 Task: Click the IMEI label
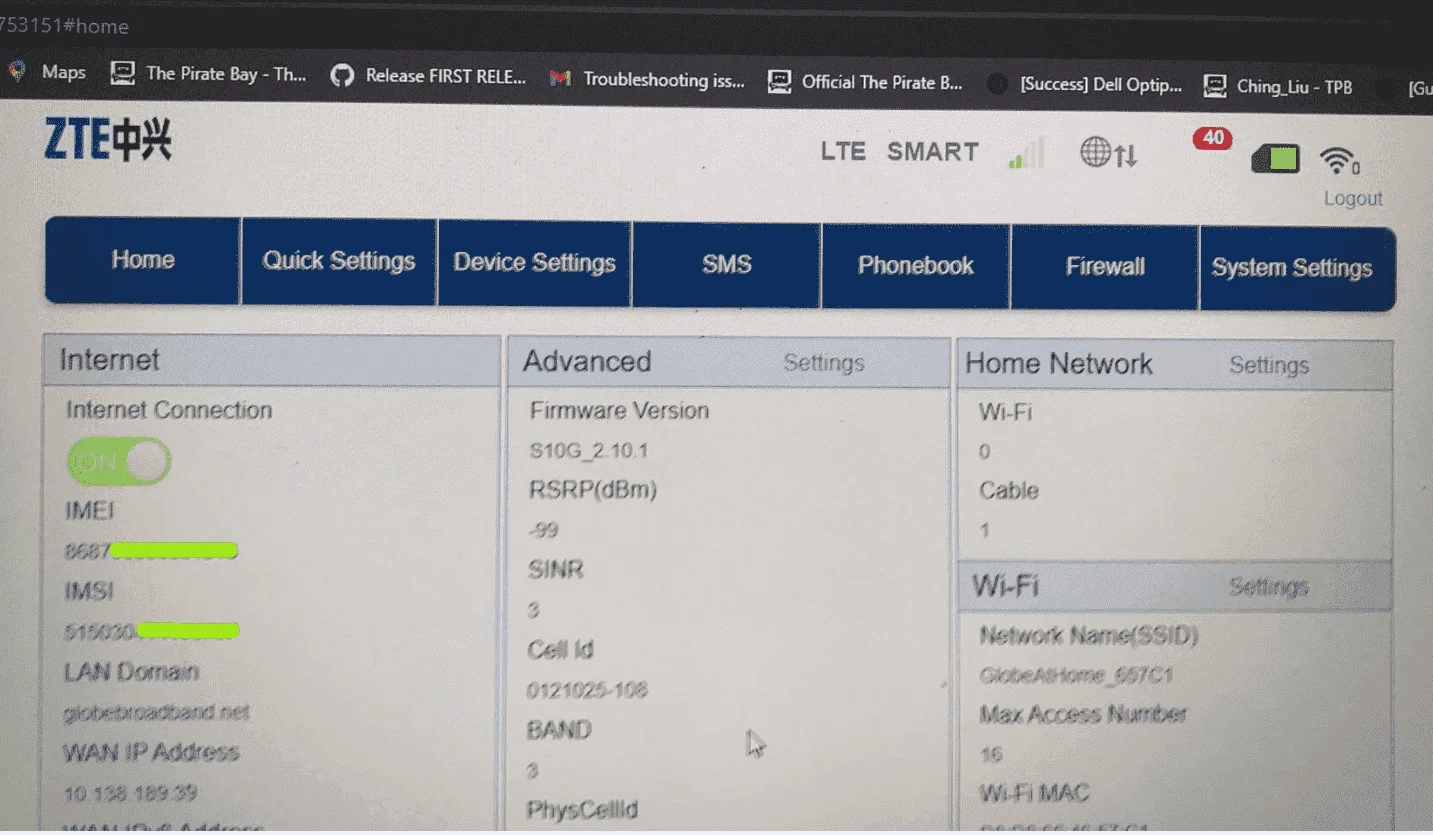click(x=90, y=511)
